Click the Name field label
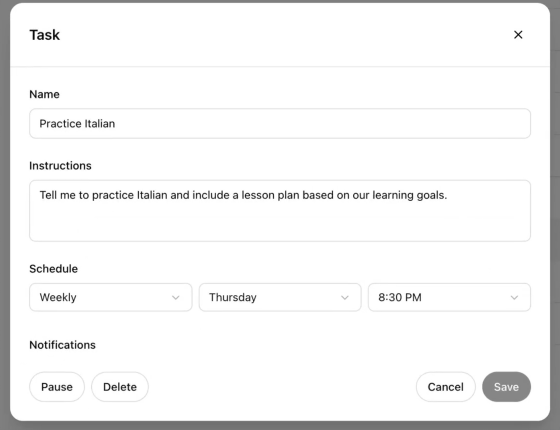Viewport: 560px width, 430px height. click(44, 94)
